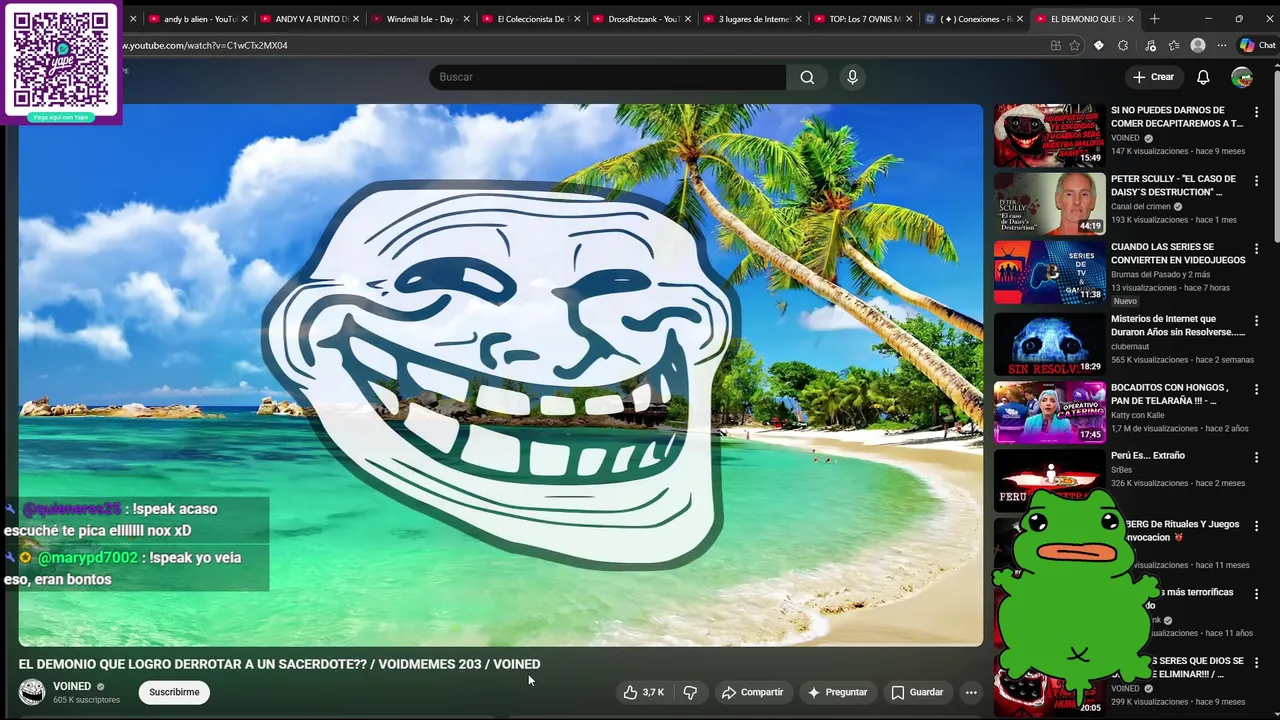This screenshot has width=1280, height=720.
Task: Close the 'TOP: Los 7 OVNIS' tab
Action: pyautogui.click(x=910, y=19)
